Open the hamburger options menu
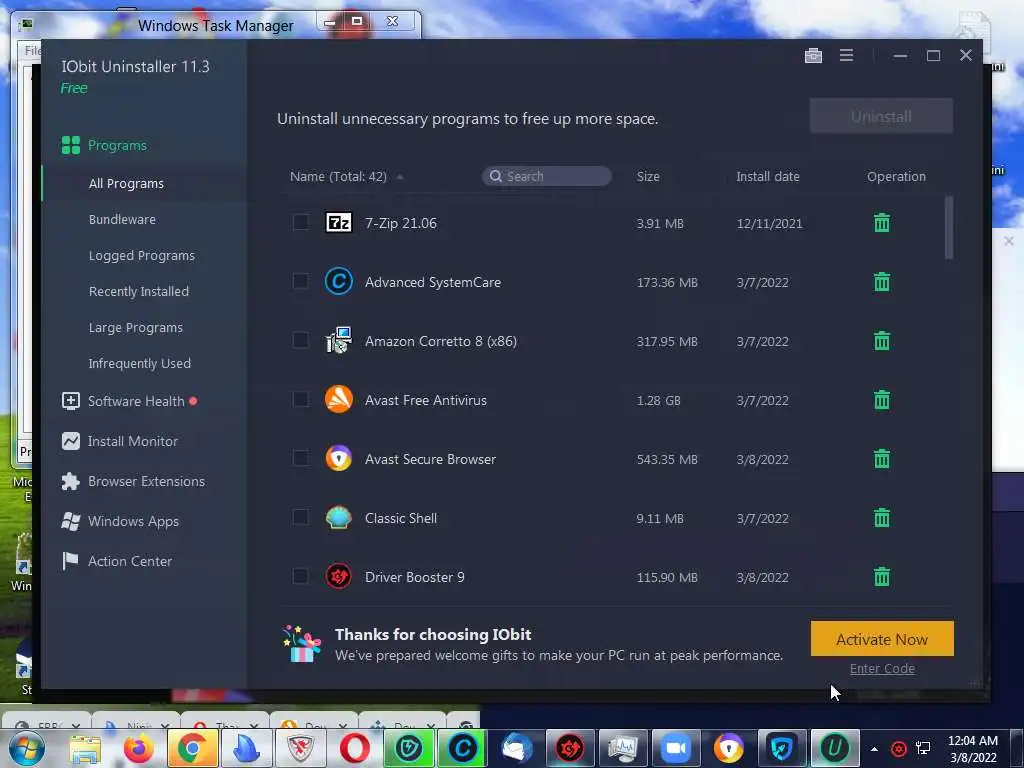 point(846,56)
